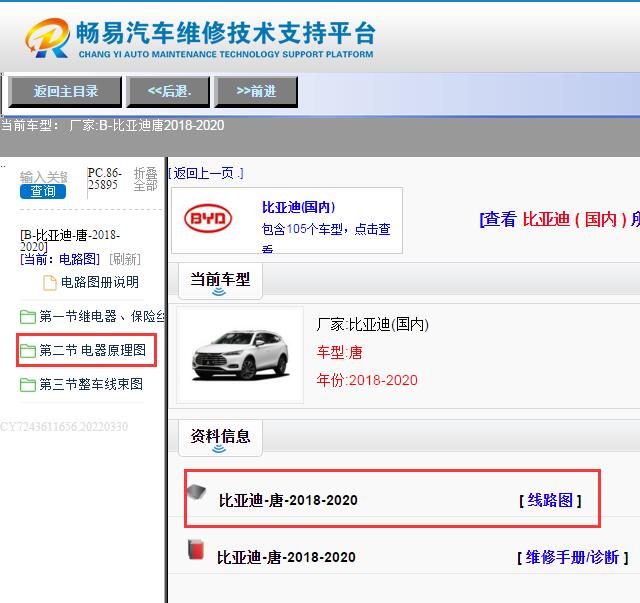This screenshot has height=603, width=640.
Task: Click 车型:唐 text
Action: pyautogui.click(x=340, y=352)
